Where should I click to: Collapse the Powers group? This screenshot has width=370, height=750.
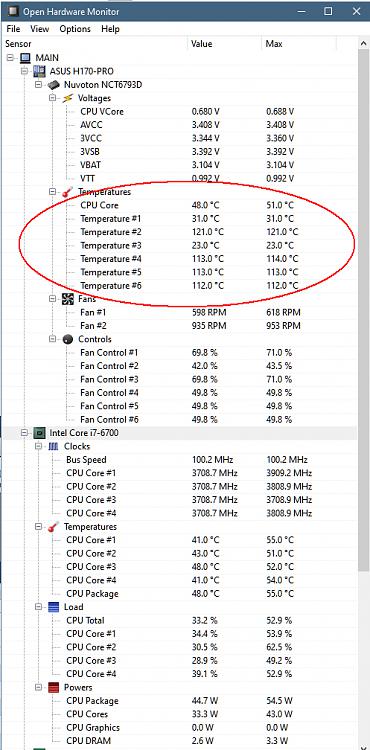point(39,687)
